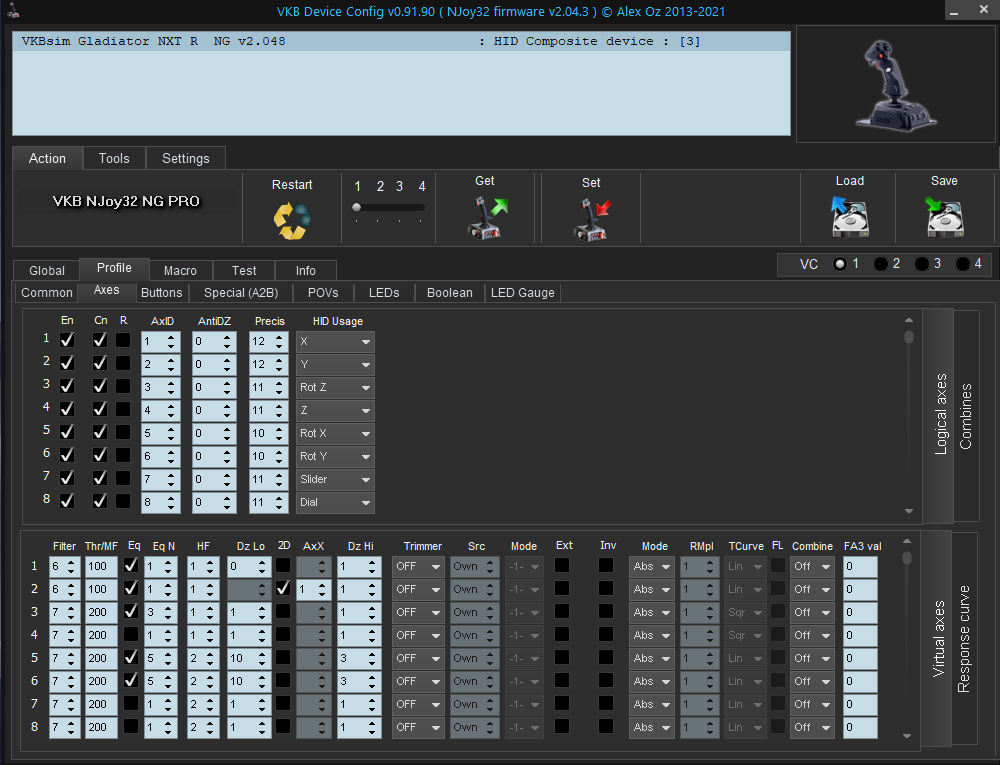1000x765 pixels.
Task: Switch to the Buttons tab
Action: (x=162, y=293)
